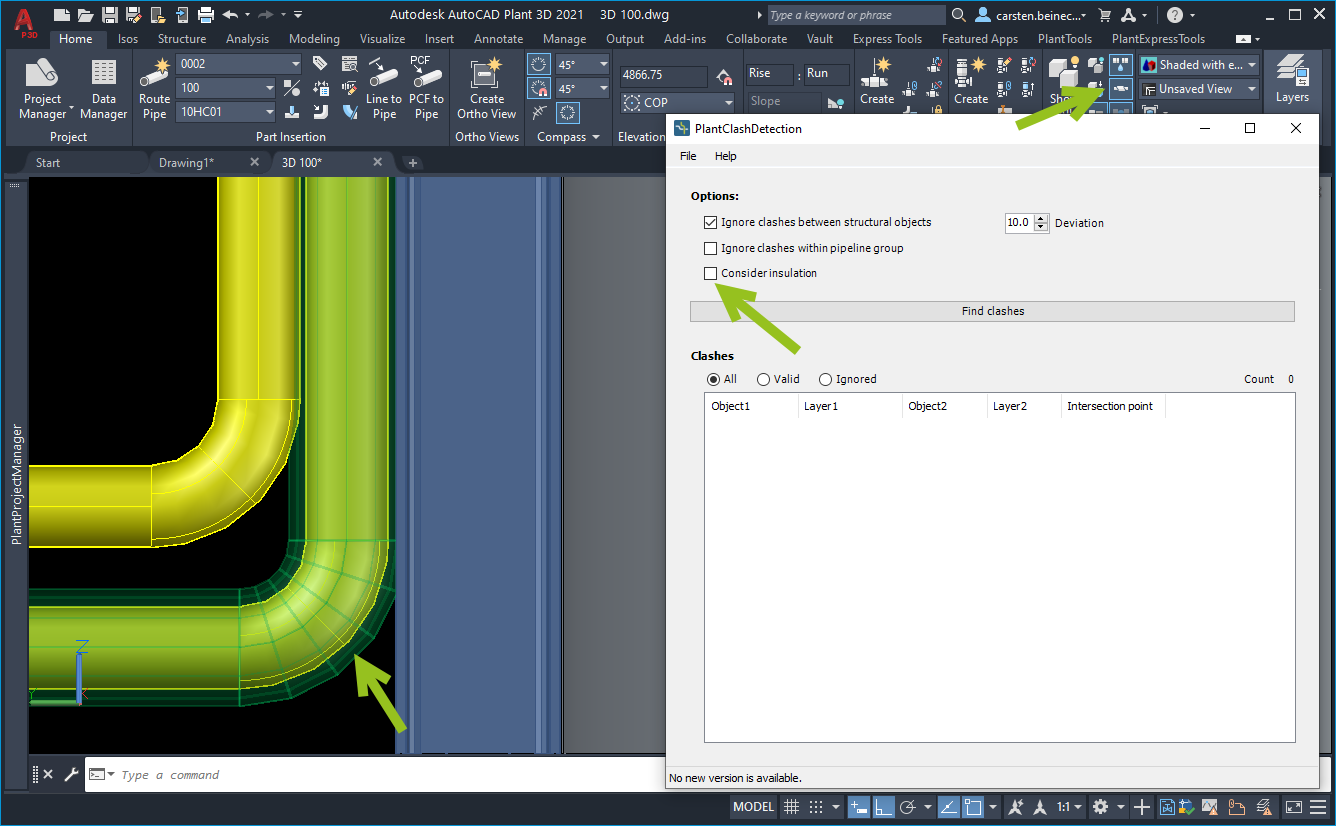Image resolution: width=1336 pixels, height=826 pixels.
Task: Click Create Ortho View
Action: click(487, 90)
